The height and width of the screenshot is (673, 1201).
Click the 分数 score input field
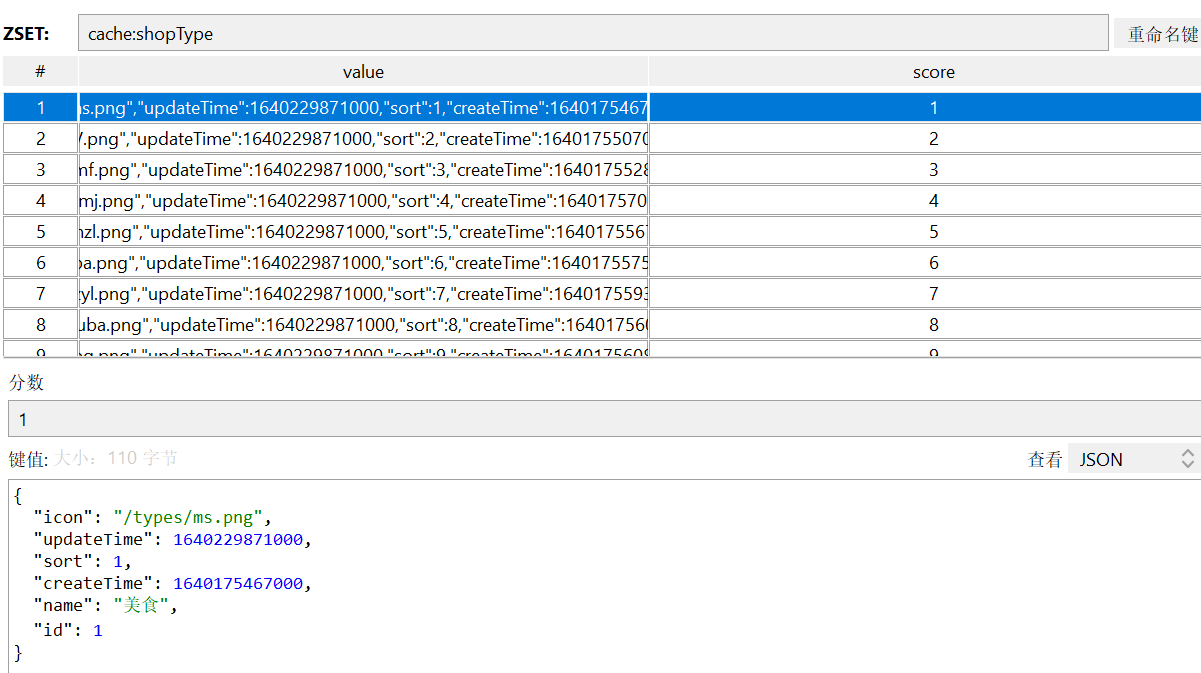pos(604,419)
